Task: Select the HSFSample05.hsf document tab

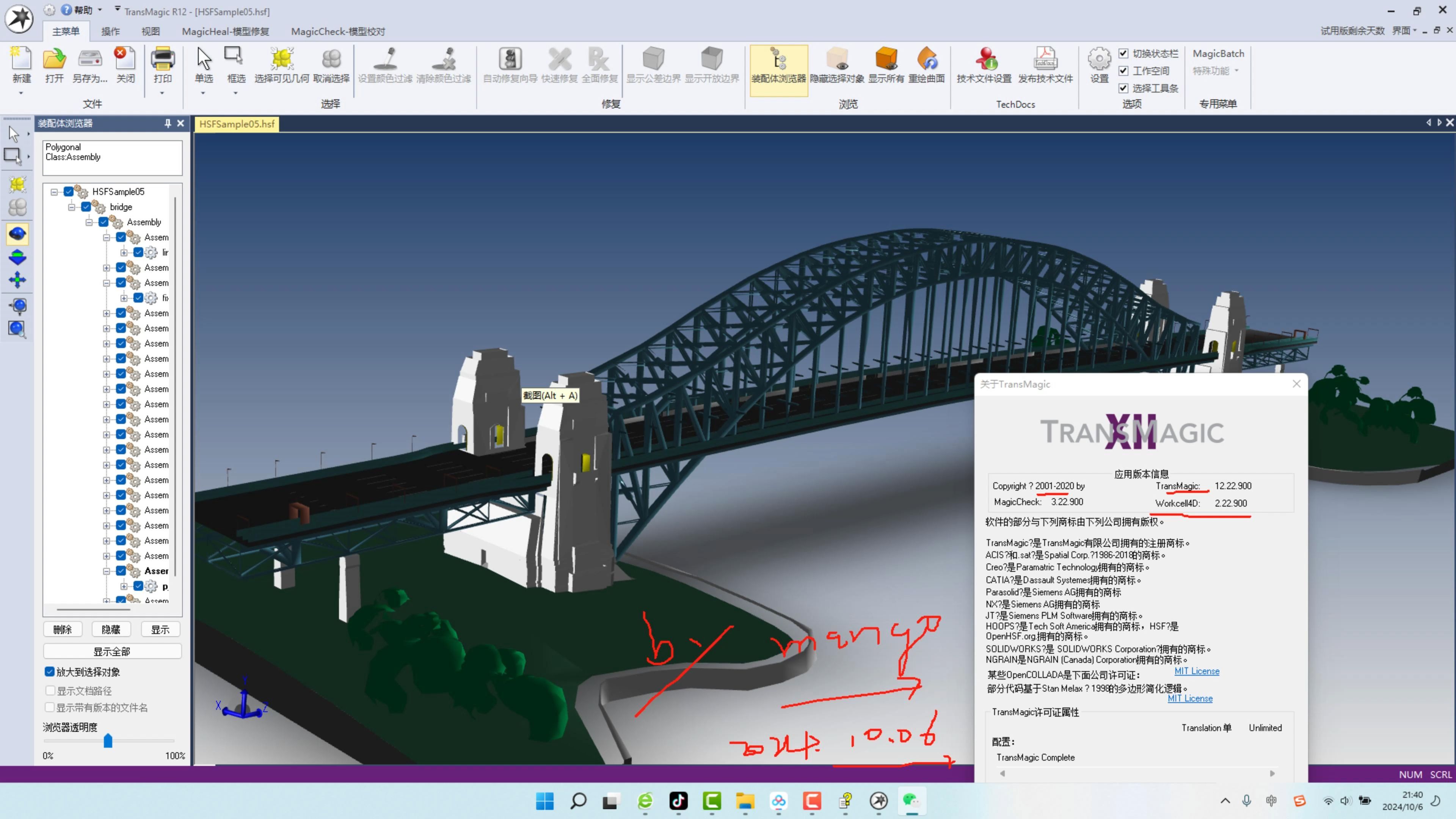Action: pos(237,124)
